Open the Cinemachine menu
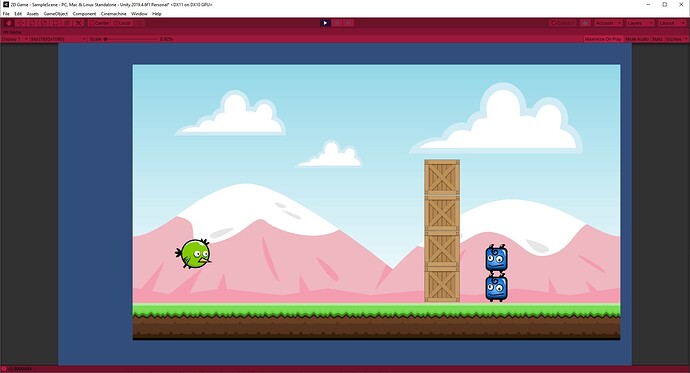This screenshot has height=373, width=690. coord(114,14)
